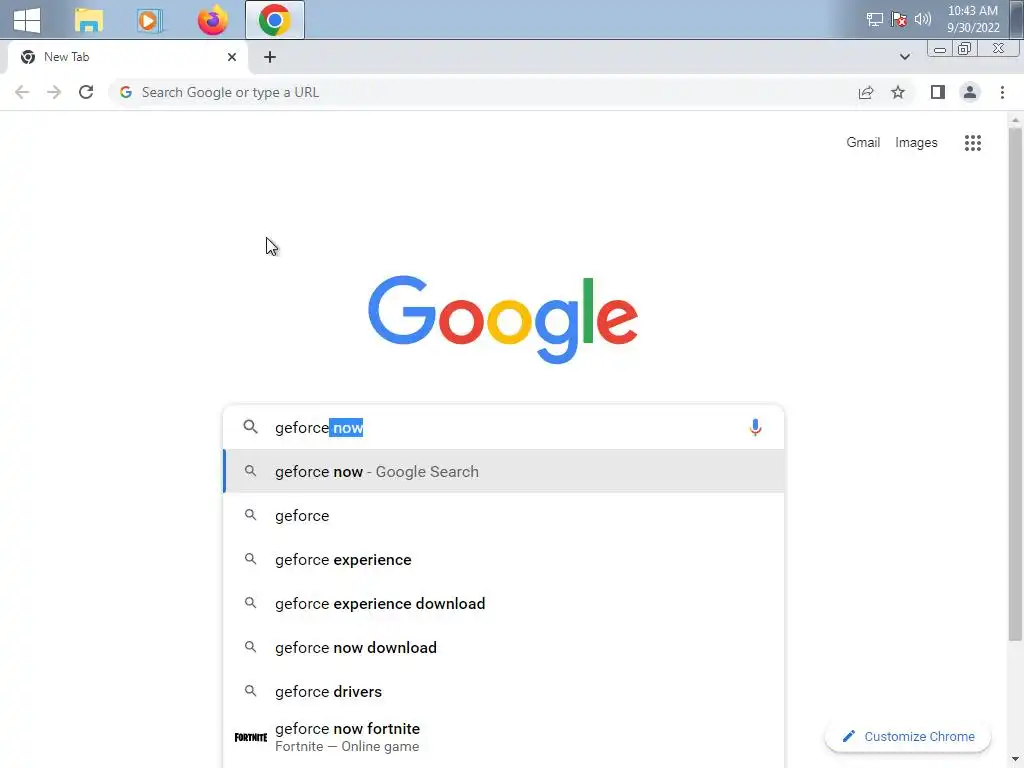Pick 'geforce drivers' suggestion

coord(504,691)
